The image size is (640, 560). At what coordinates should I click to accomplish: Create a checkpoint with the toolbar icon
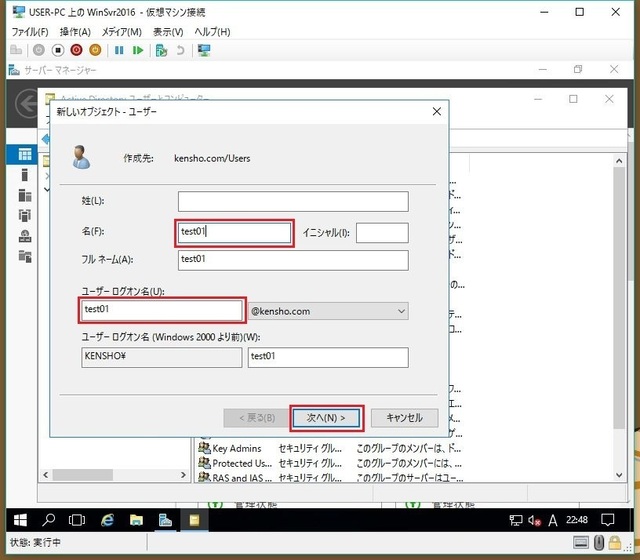pyautogui.click(x=161, y=49)
